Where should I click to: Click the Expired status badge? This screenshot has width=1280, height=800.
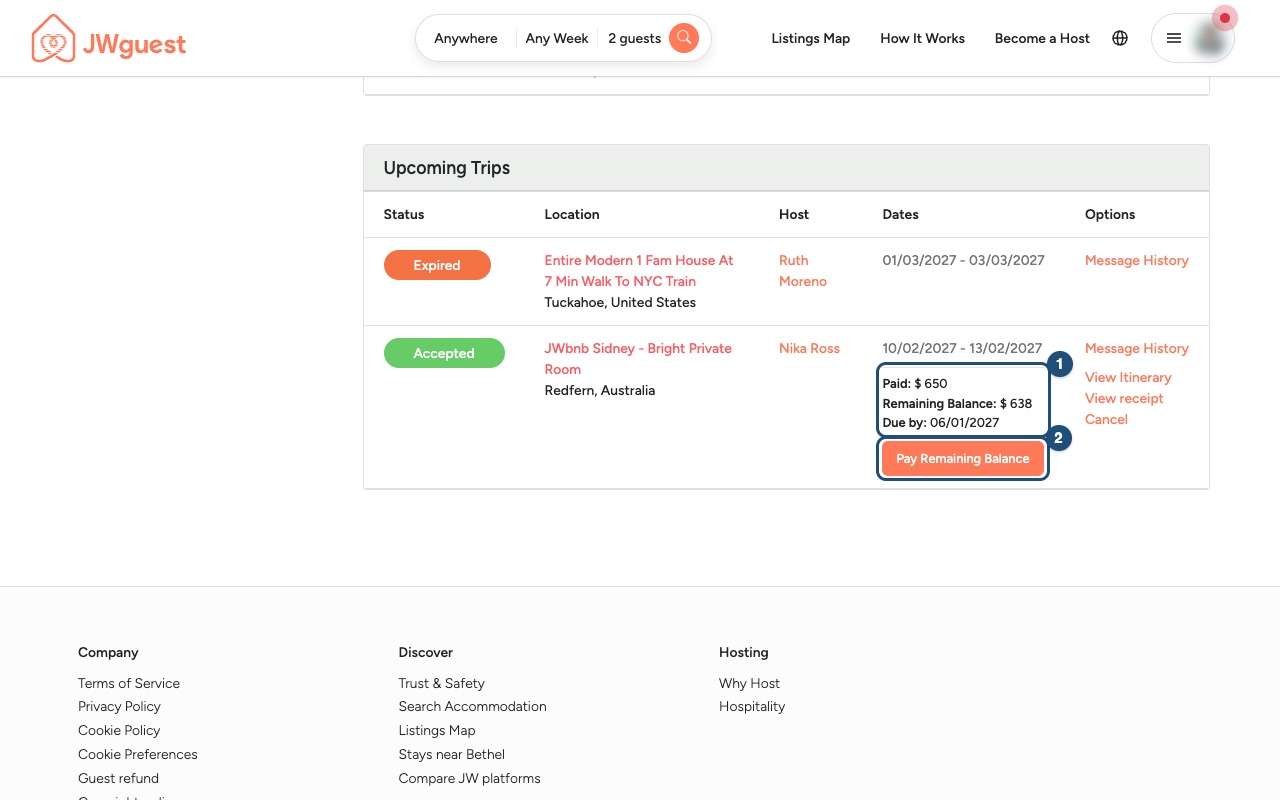tap(437, 265)
